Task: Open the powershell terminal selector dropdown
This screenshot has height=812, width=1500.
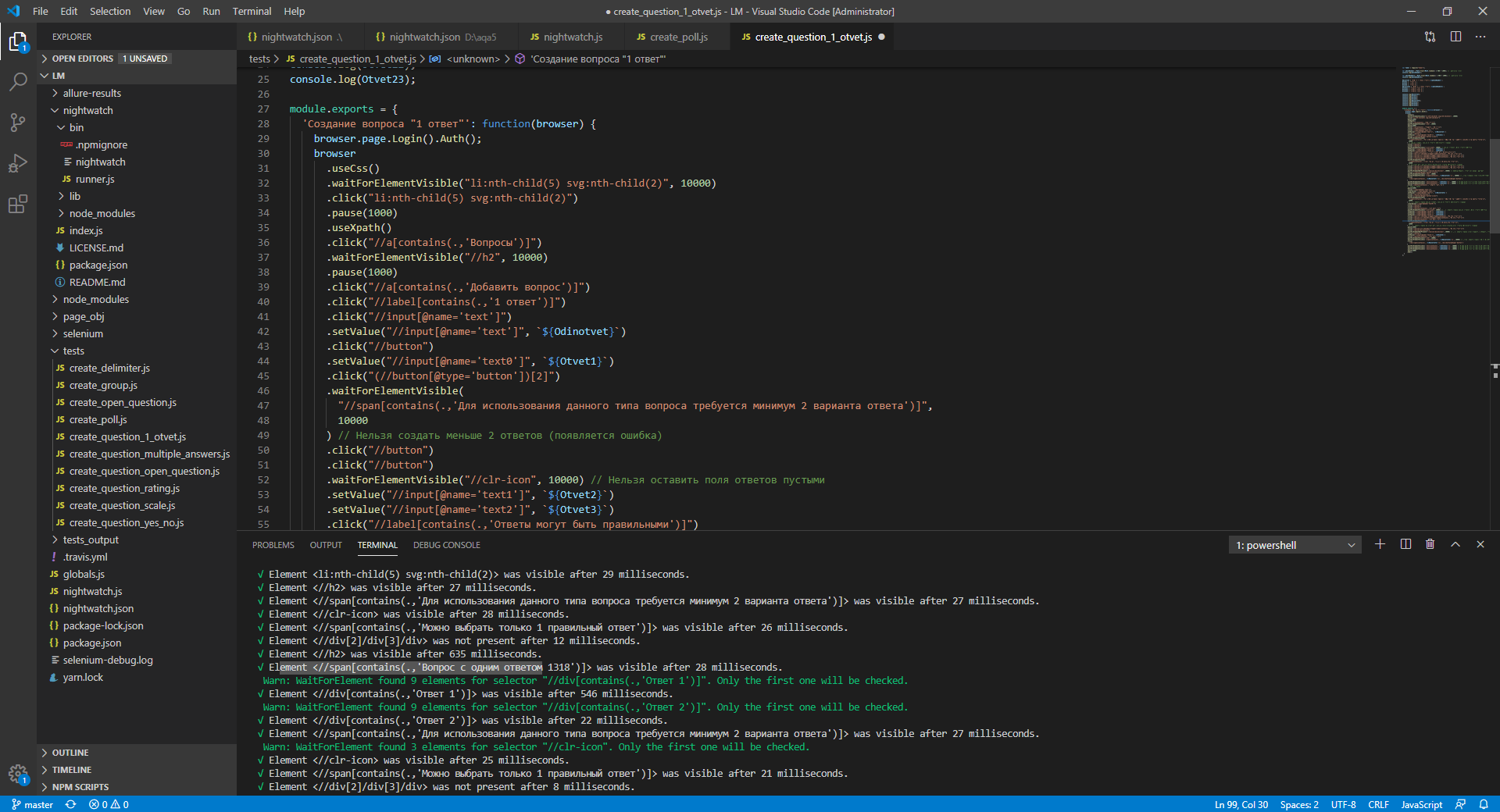Action: (1295, 545)
